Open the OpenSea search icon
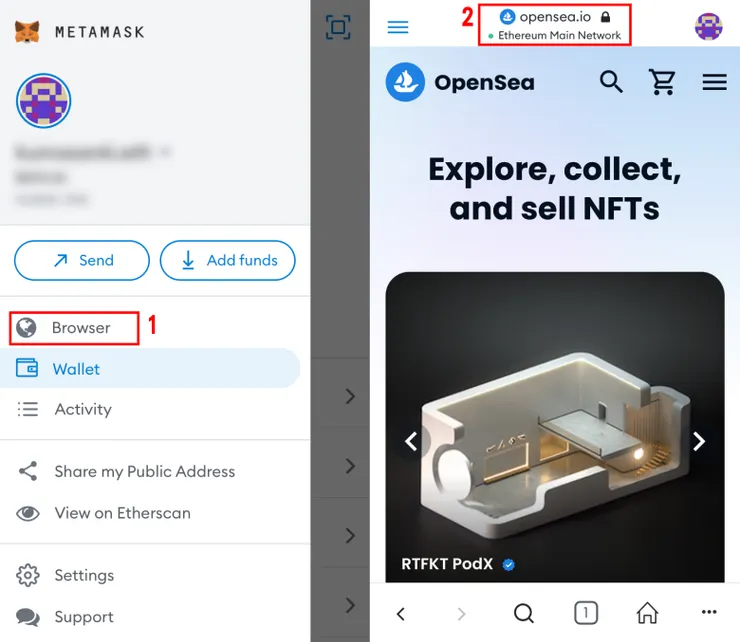Screen dimensions: 740x642 tap(611, 82)
